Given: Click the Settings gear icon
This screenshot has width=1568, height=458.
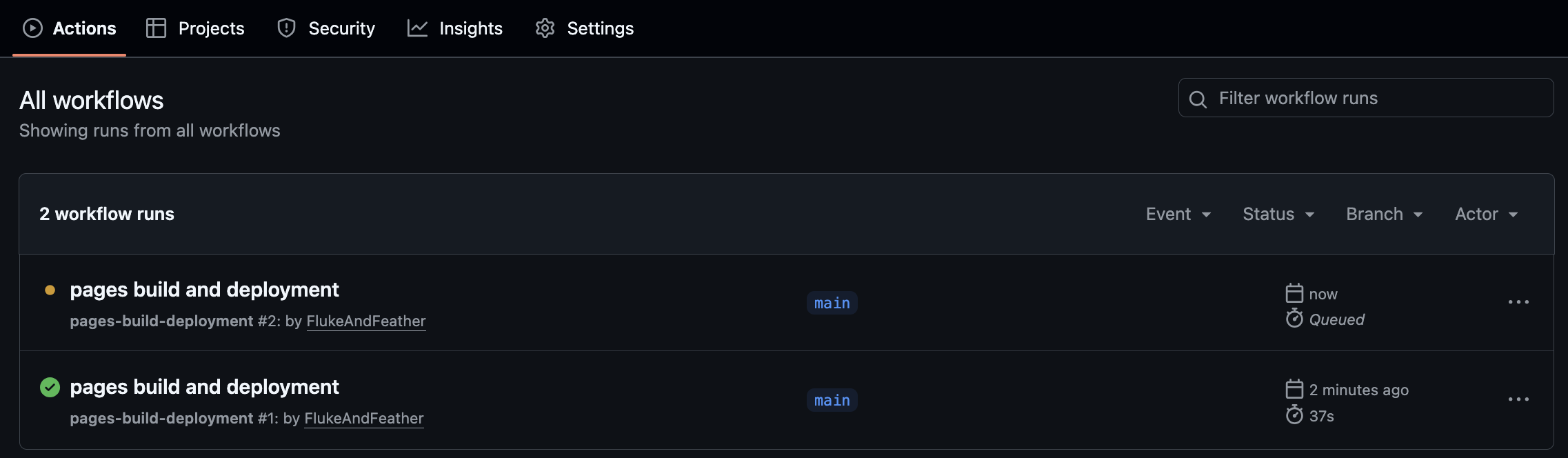Looking at the screenshot, I should pyautogui.click(x=545, y=28).
